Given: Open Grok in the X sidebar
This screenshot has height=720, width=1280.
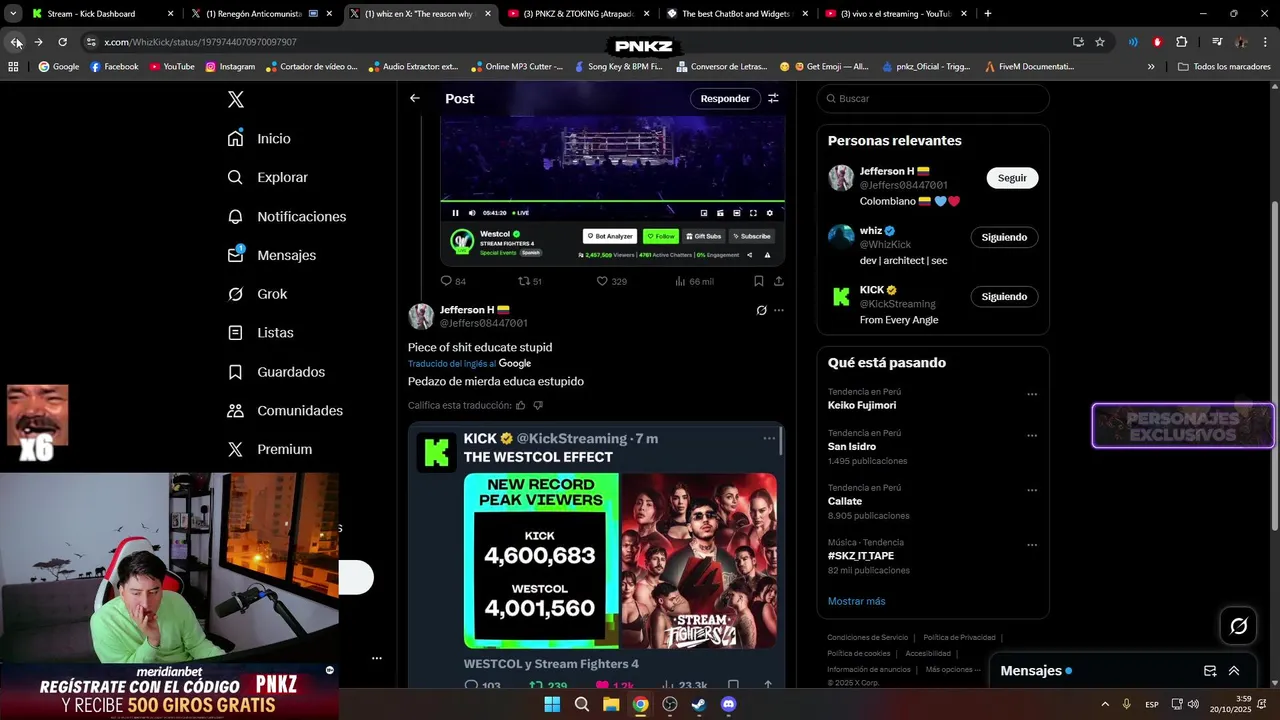Looking at the screenshot, I should pyautogui.click(x=257, y=294).
